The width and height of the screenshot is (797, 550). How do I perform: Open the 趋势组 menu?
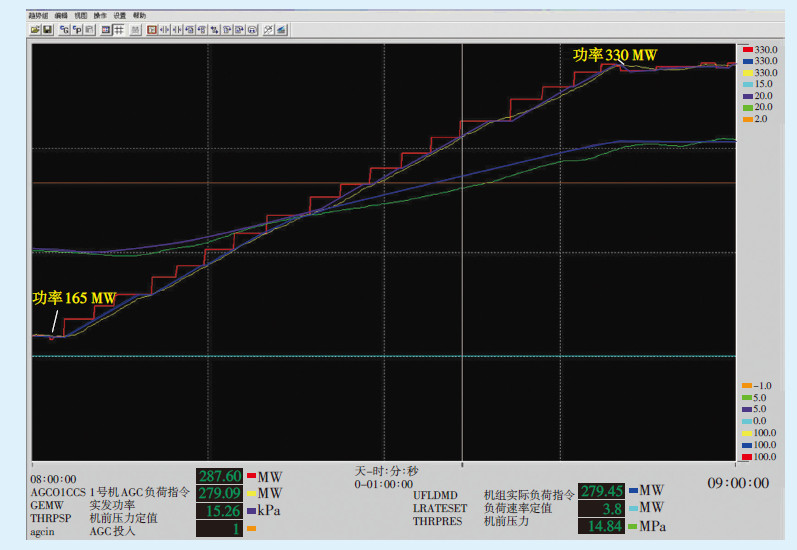click(38, 16)
